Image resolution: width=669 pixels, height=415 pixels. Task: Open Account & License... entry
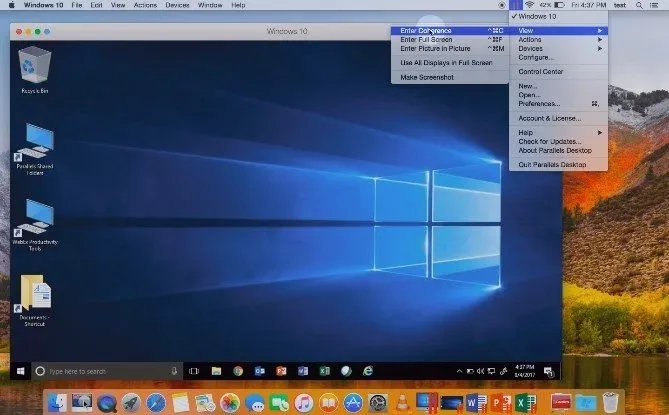point(558,118)
